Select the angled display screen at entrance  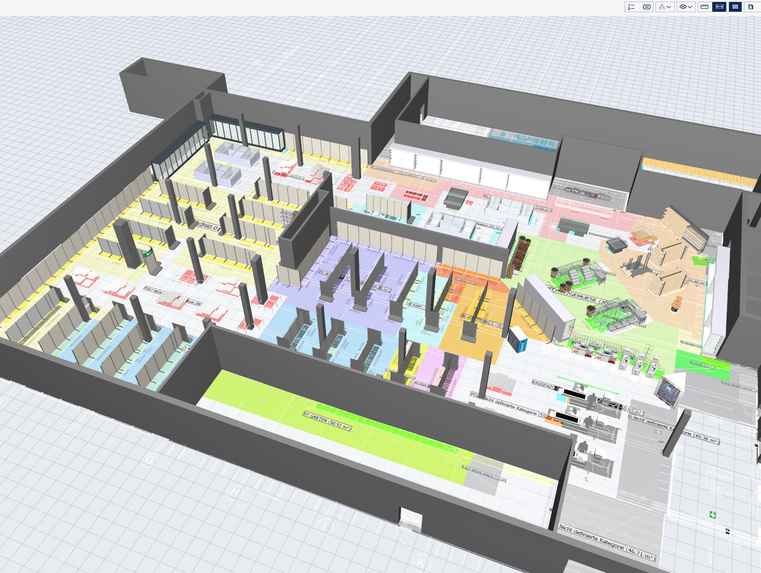[x=668, y=391]
